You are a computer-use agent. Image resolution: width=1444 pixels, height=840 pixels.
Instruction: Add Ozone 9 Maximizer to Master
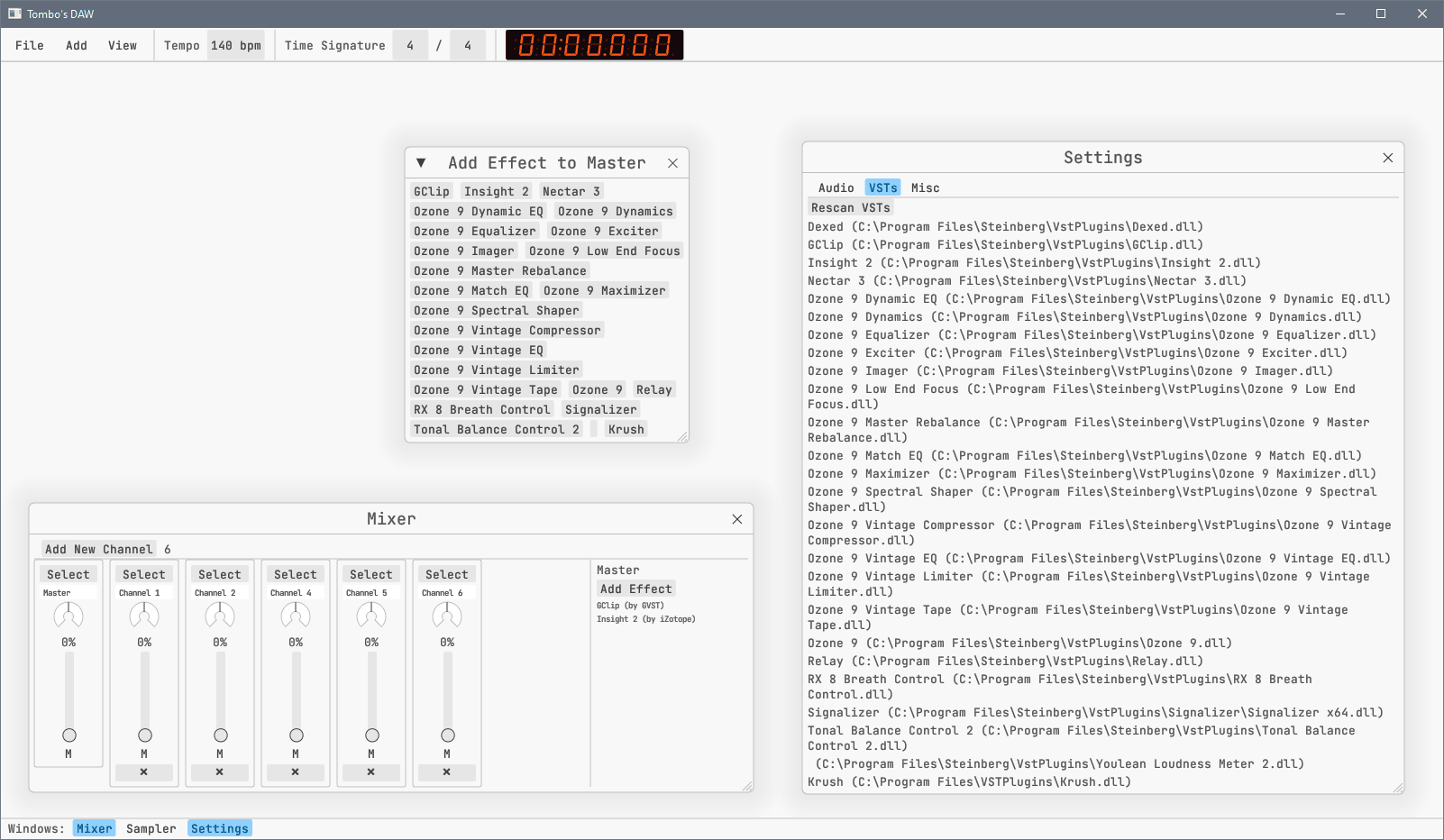click(605, 291)
